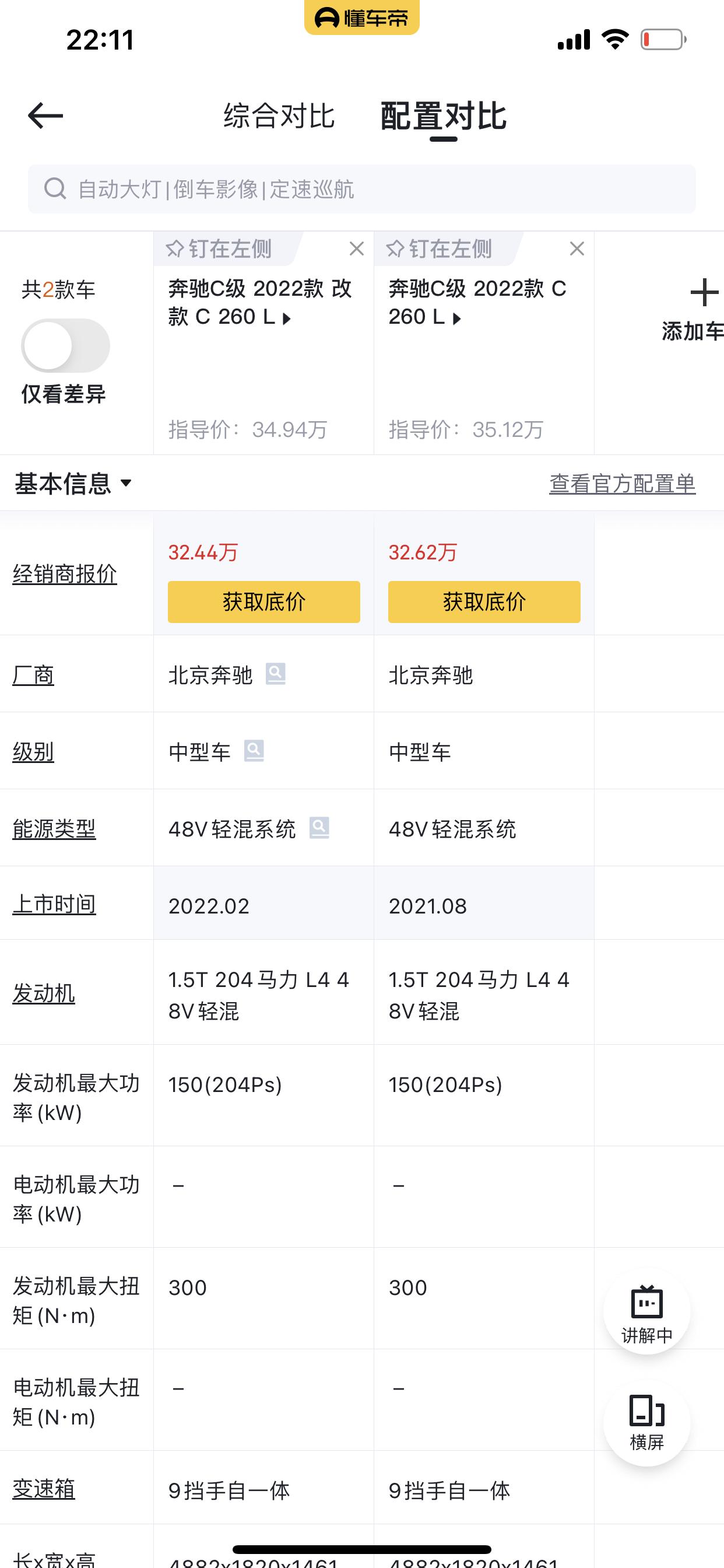Viewport: 724px width, 1568px height.
Task: Tap the 添加车 label
Action: point(693,331)
